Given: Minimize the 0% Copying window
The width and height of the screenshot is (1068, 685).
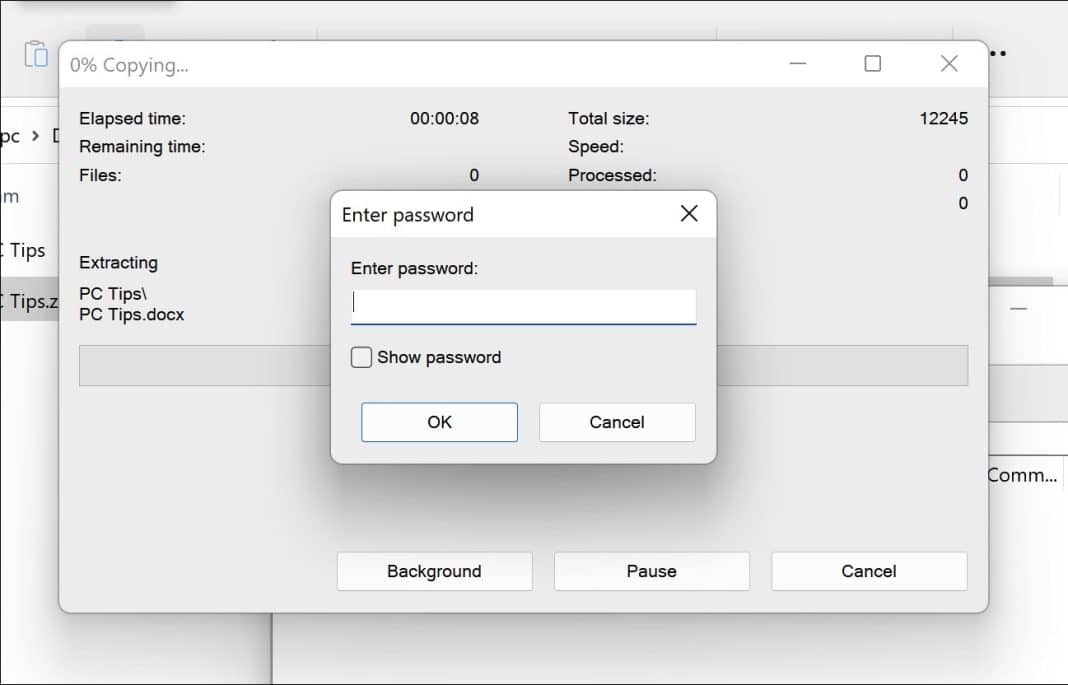Looking at the screenshot, I should pyautogui.click(x=797, y=63).
